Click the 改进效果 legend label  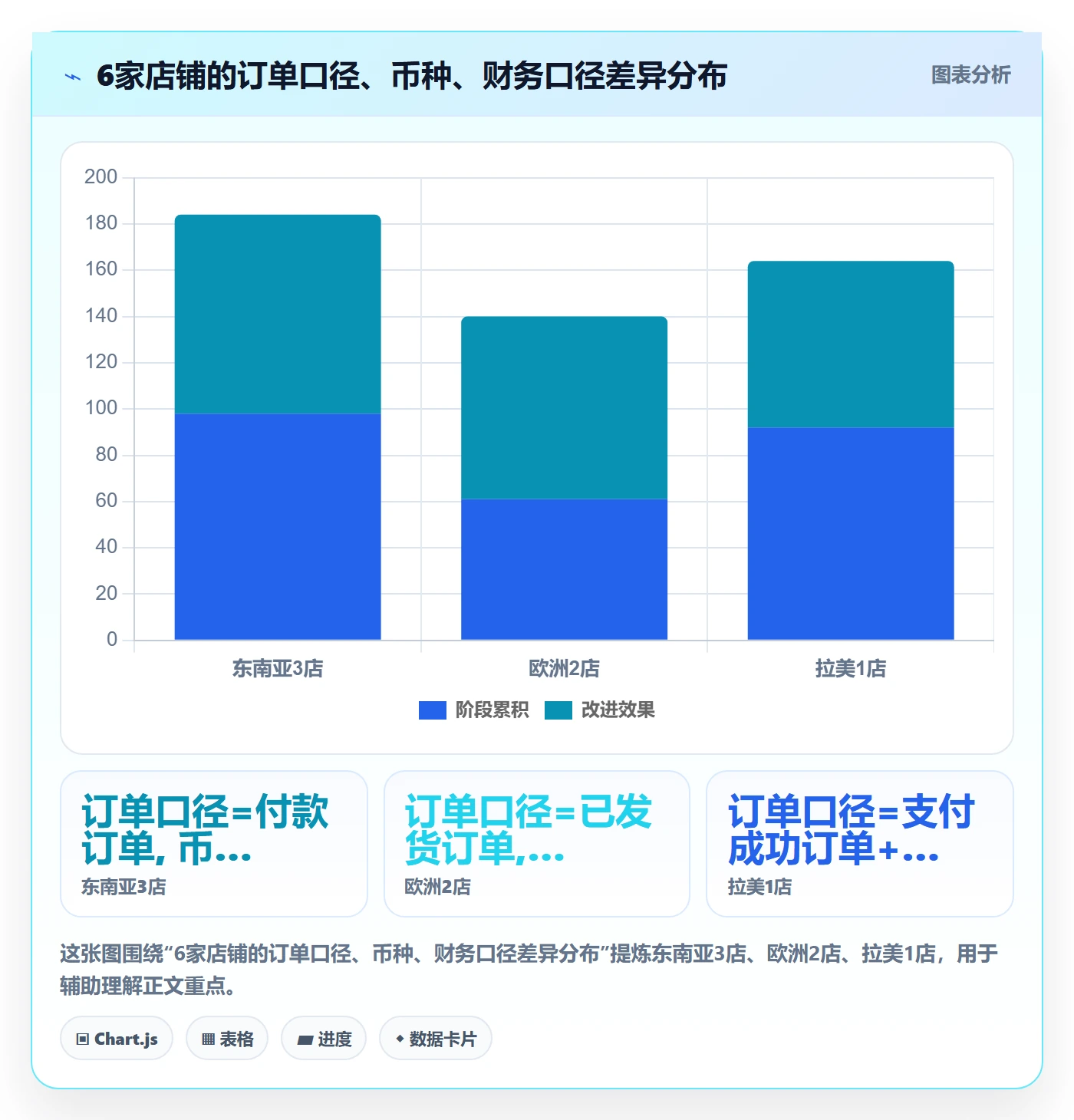click(x=618, y=710)
